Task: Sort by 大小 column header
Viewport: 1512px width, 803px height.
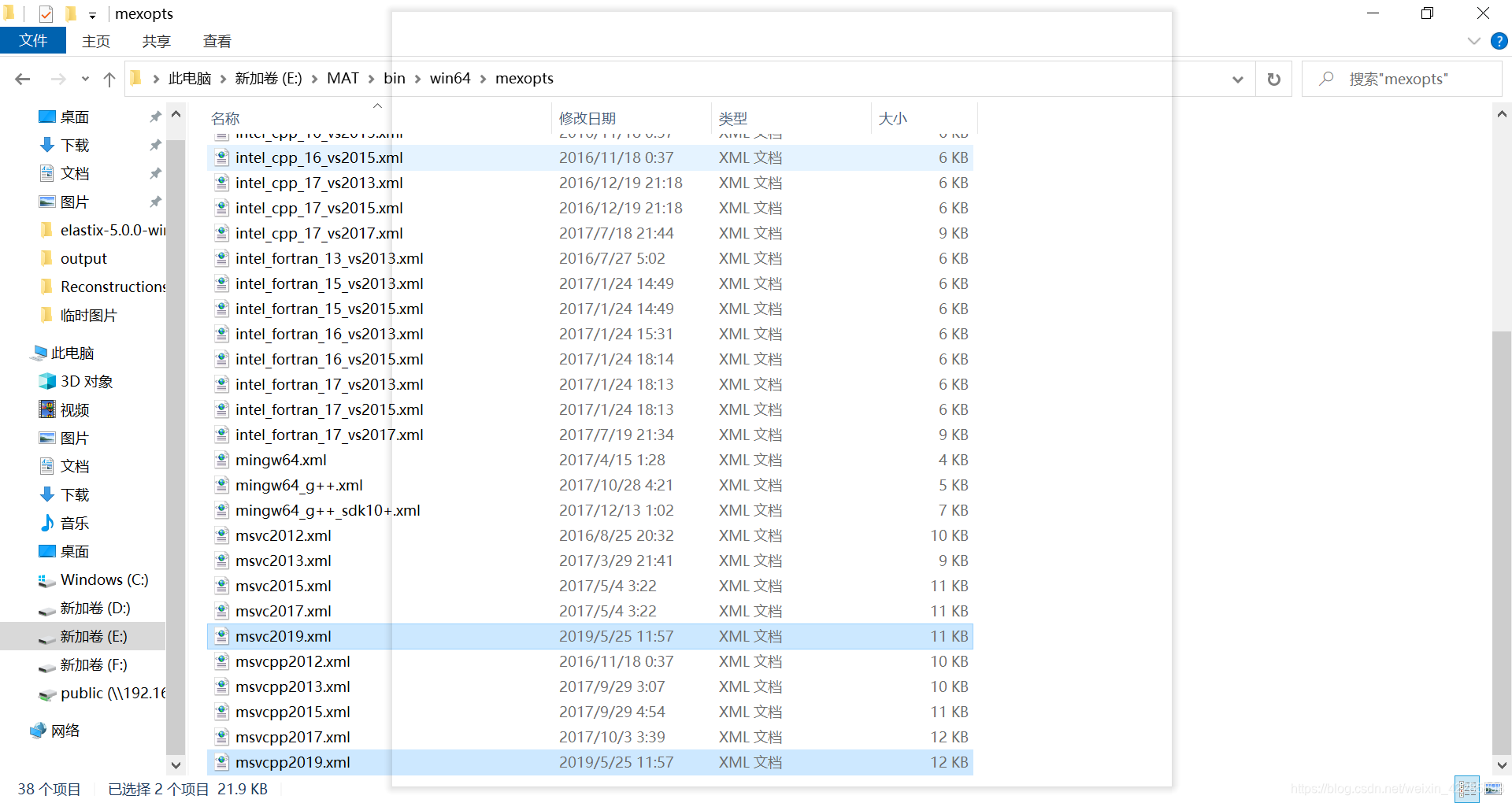Action: 893,118
